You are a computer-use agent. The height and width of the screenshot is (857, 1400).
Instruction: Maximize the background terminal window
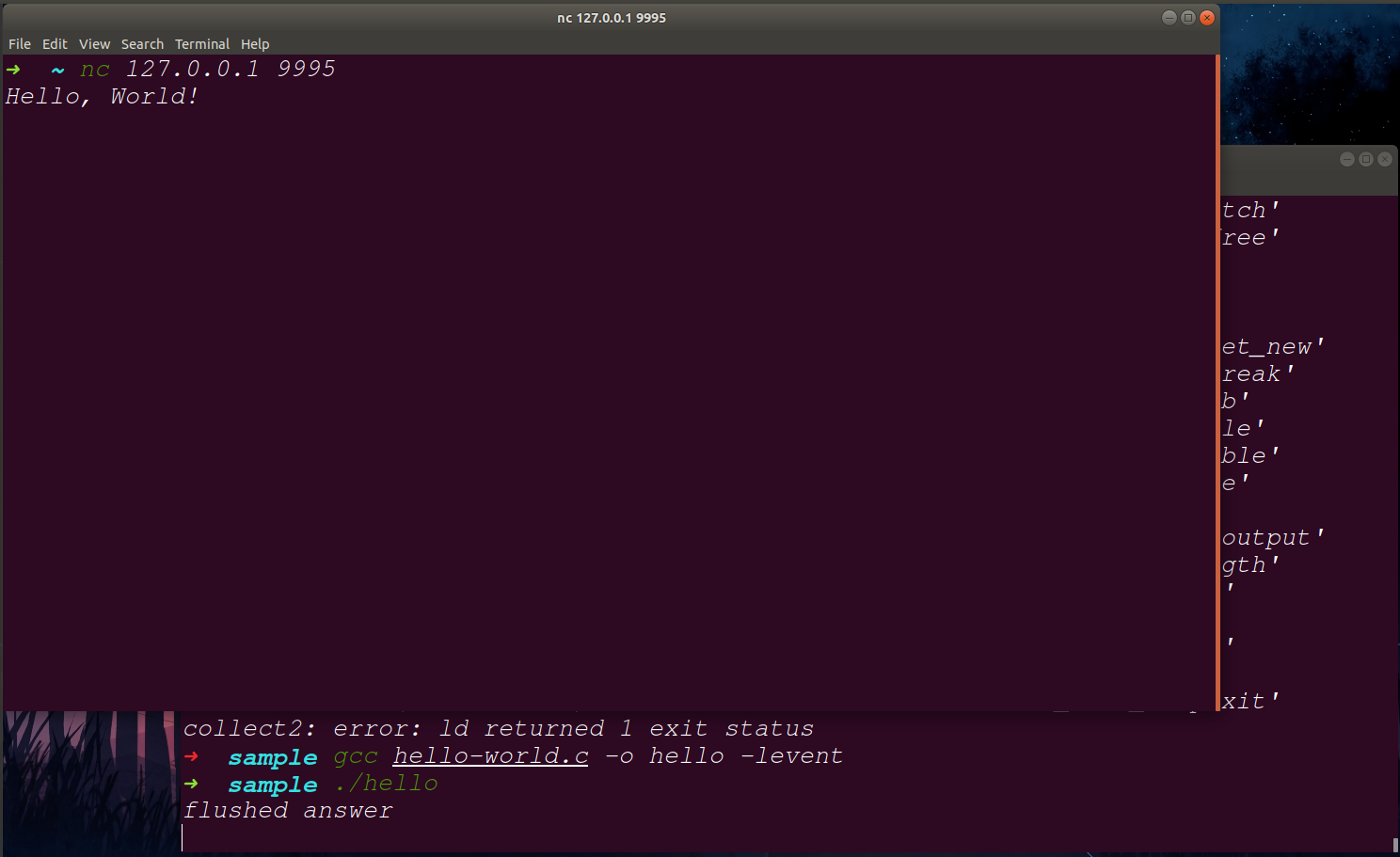(x=1366, y=159)
